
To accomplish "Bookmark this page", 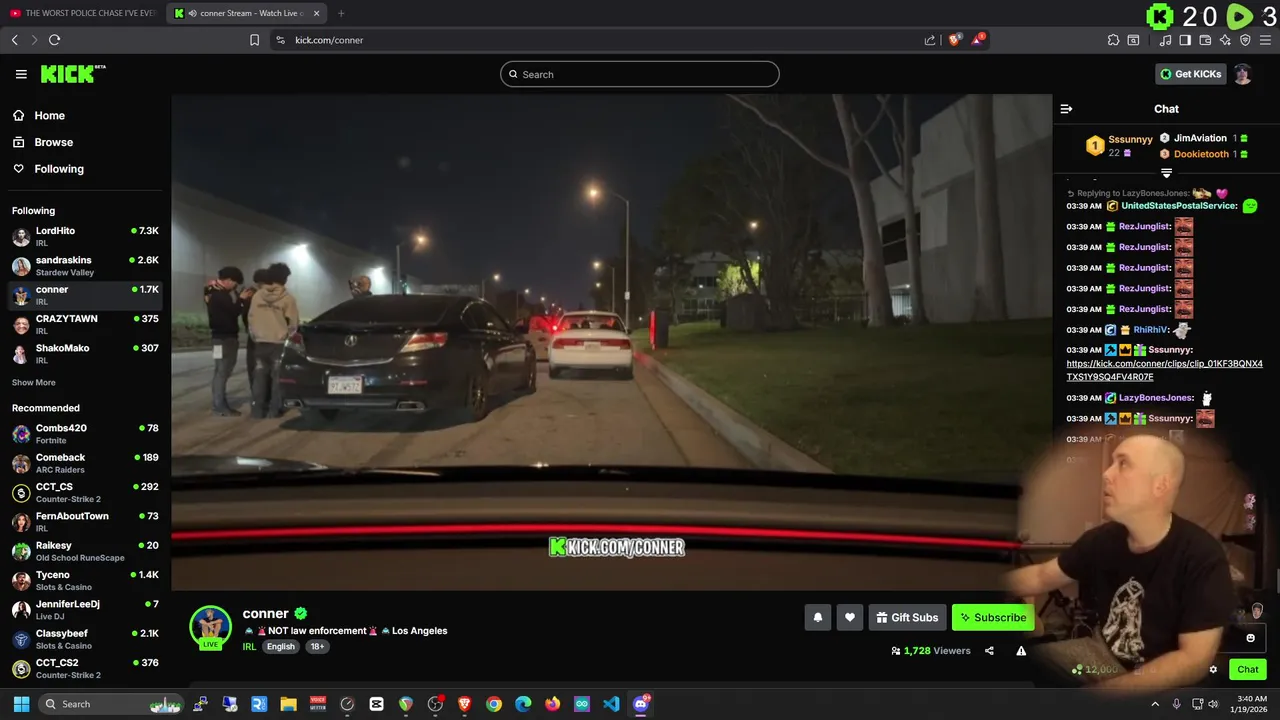I will point(254,40).
